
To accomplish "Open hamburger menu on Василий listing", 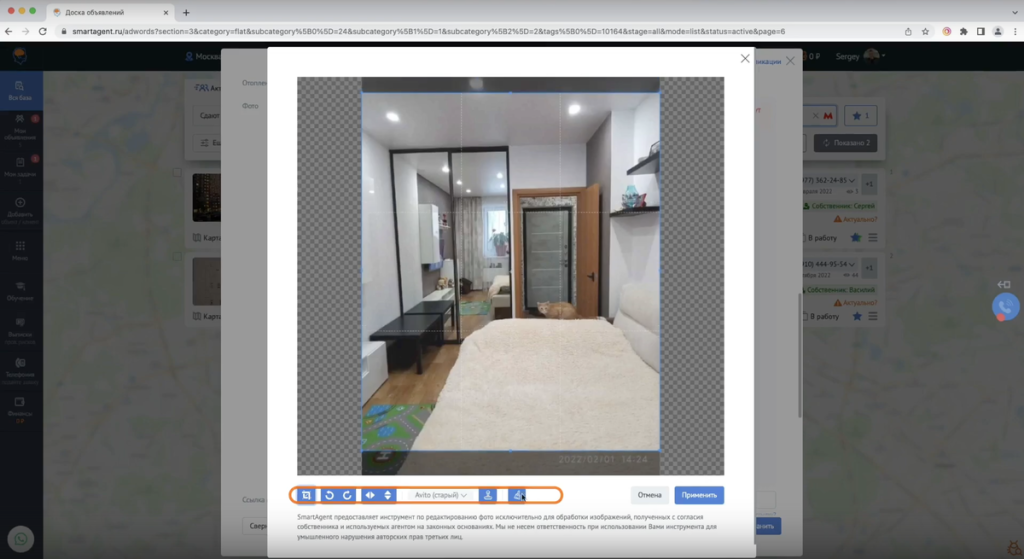I will [x=872, y=316].
